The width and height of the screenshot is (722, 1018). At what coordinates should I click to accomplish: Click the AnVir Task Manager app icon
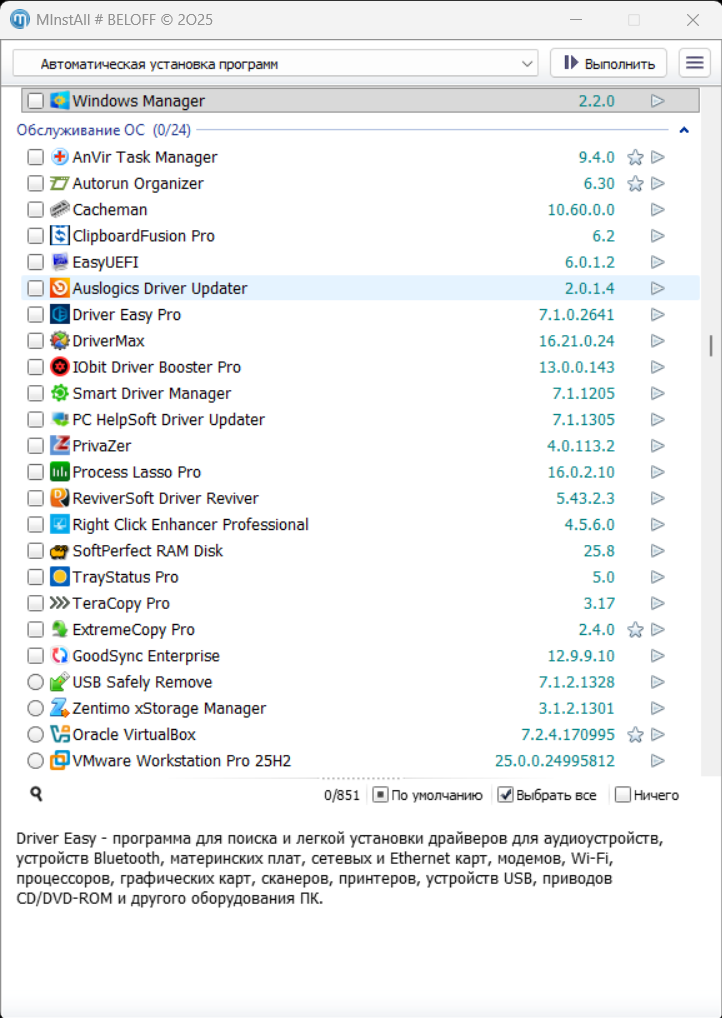click(x=60, y=157)
